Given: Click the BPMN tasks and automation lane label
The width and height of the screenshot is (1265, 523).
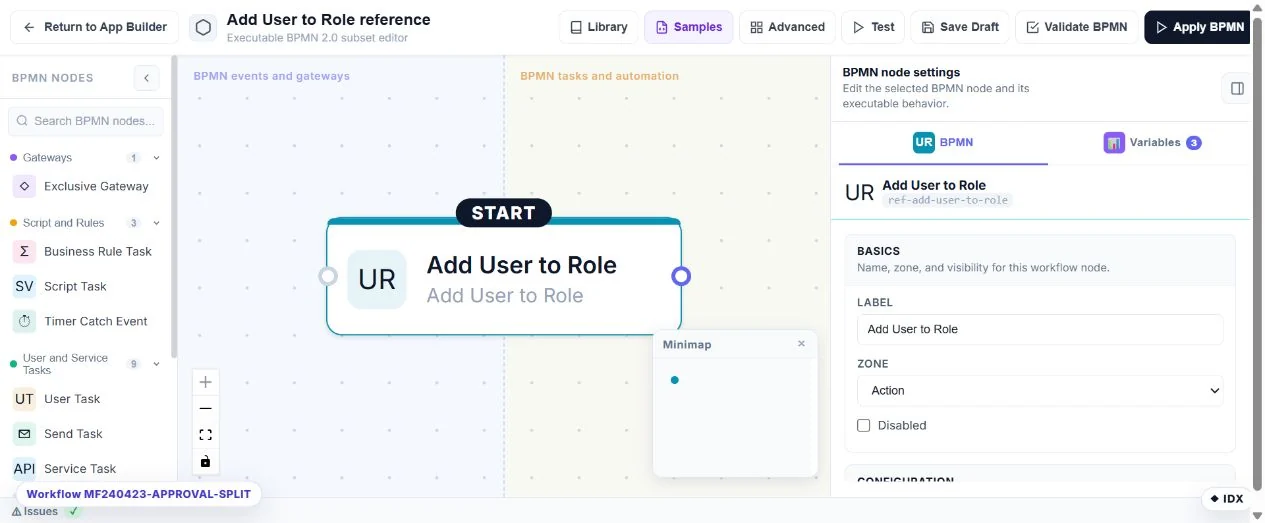Looking at the screenshot, I should click(x=599, y=76).
